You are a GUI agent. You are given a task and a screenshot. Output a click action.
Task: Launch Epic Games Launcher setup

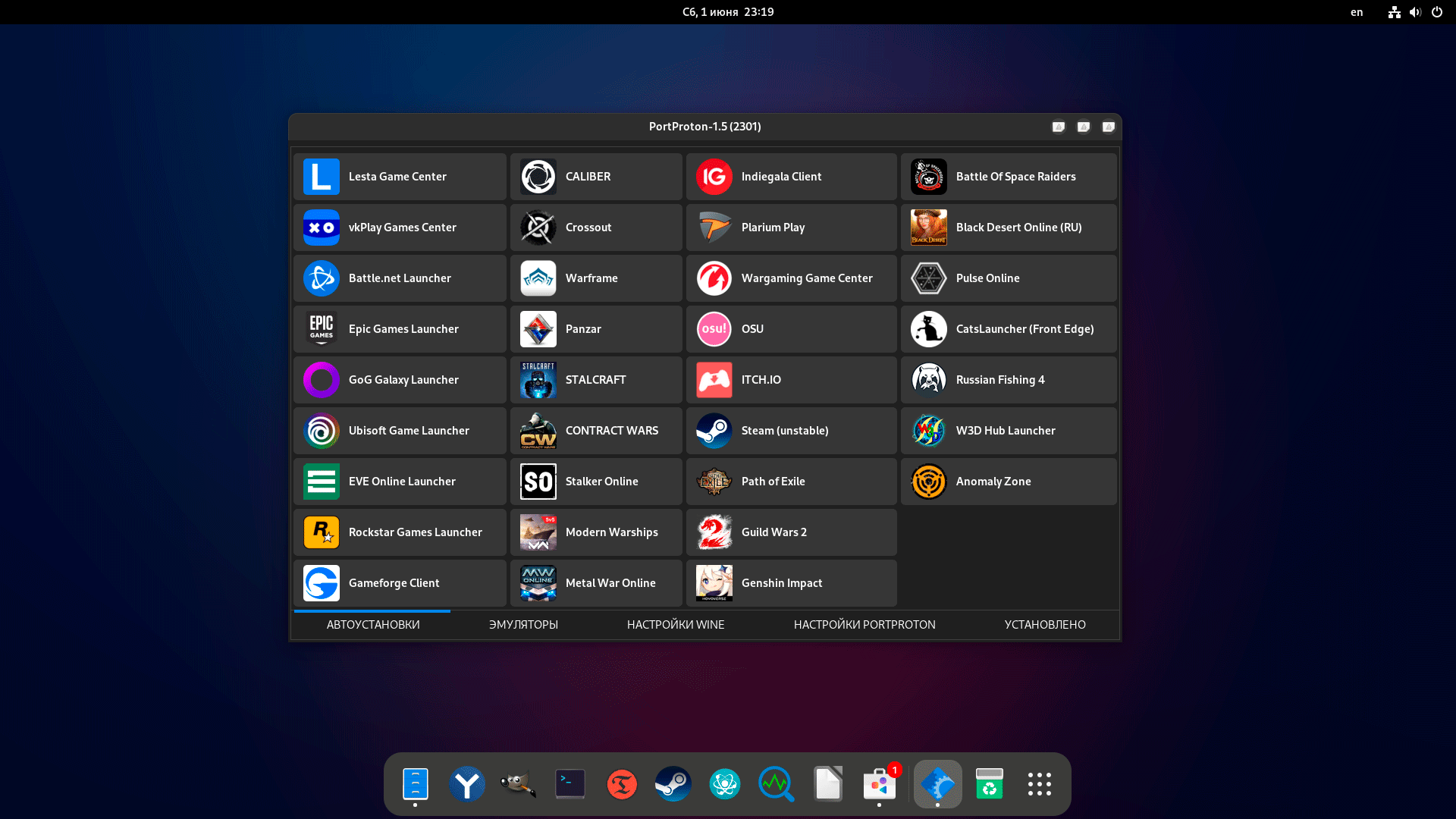399,329
